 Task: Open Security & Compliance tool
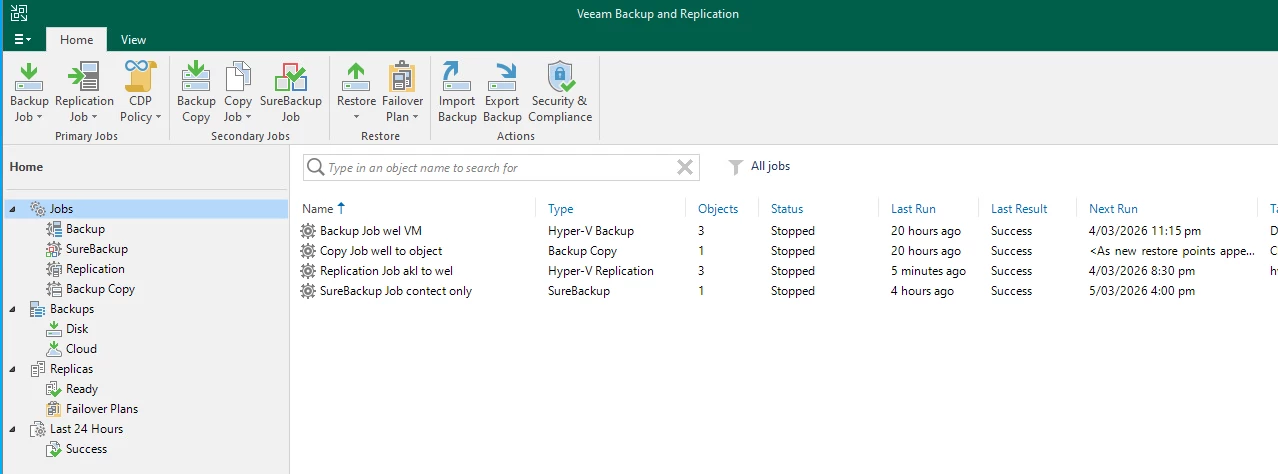tap(560, 78)
